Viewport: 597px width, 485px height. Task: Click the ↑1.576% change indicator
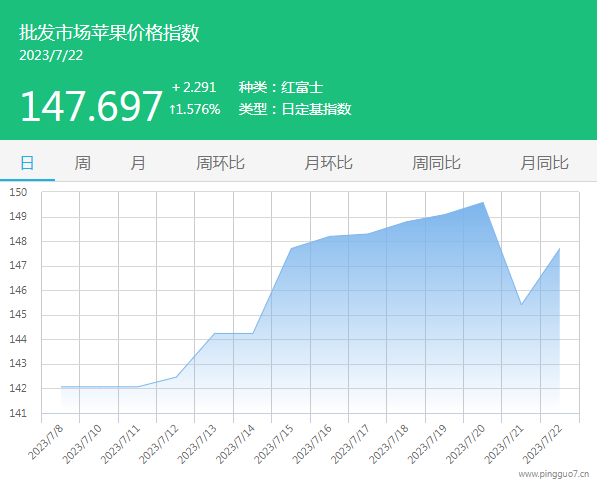(x=195, y=110)
